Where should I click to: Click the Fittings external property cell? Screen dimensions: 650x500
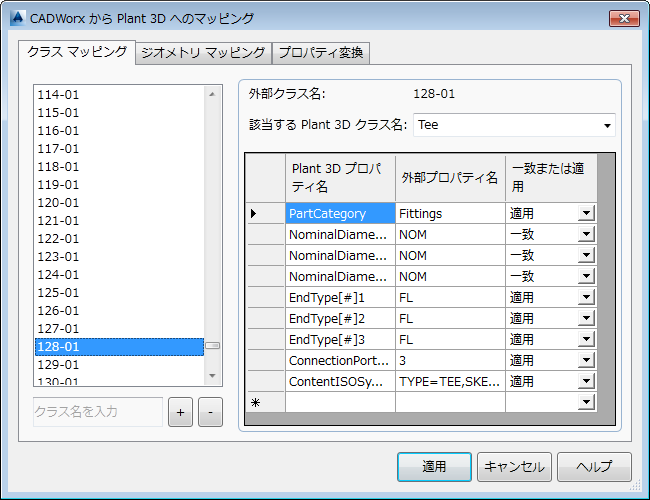pos(450,214)
